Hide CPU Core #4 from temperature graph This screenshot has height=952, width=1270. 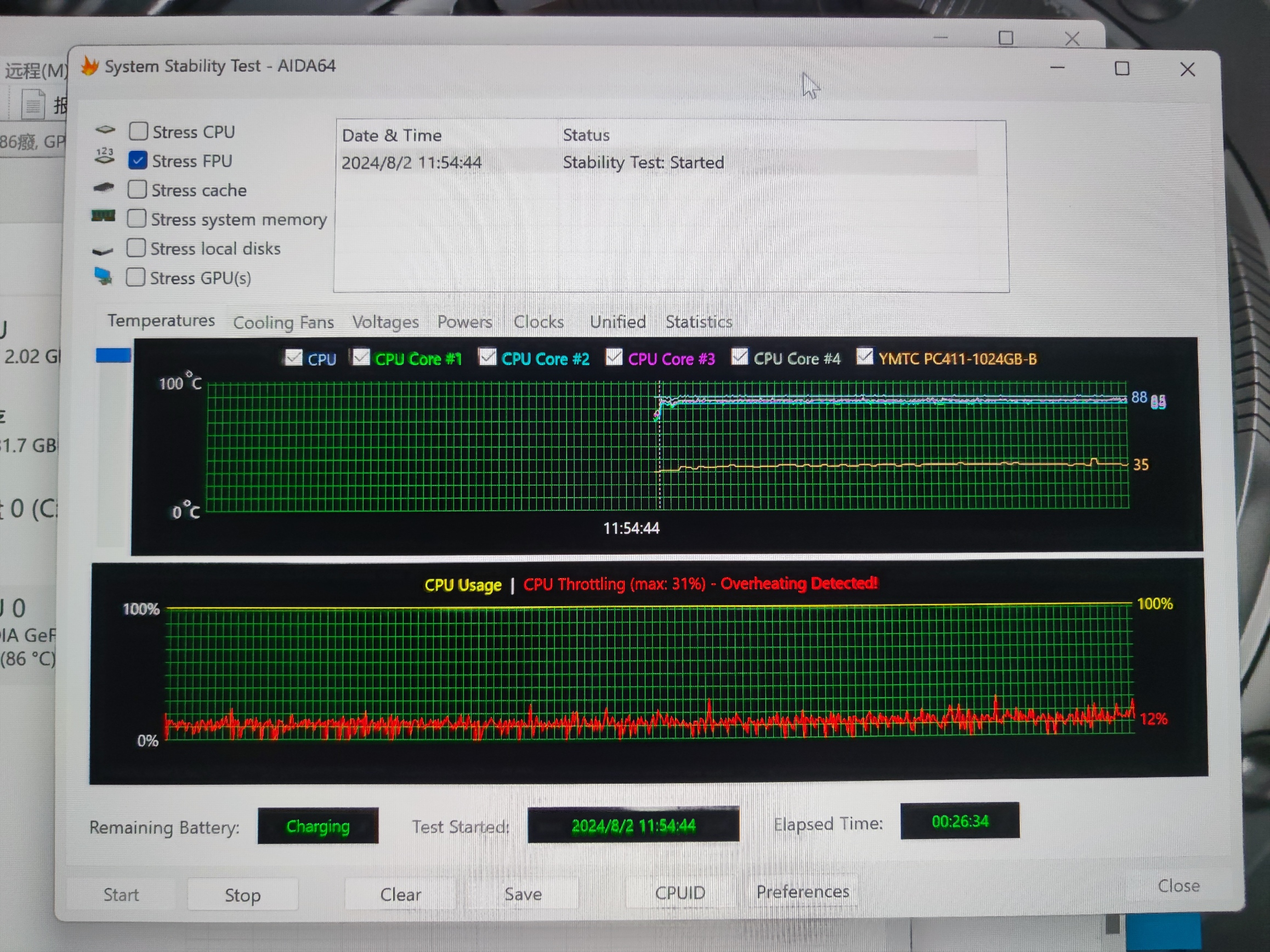pyautogui.click(x=740, y=356)
